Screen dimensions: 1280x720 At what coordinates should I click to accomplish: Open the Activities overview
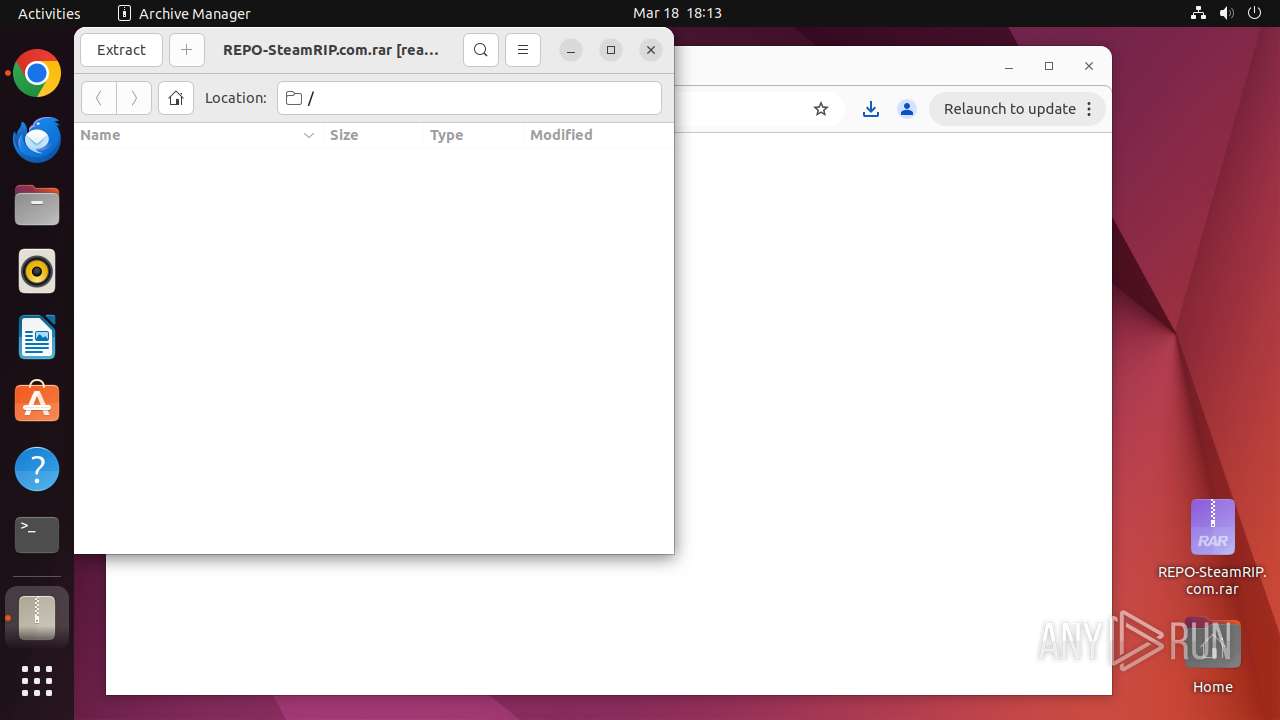click(49, 13)
